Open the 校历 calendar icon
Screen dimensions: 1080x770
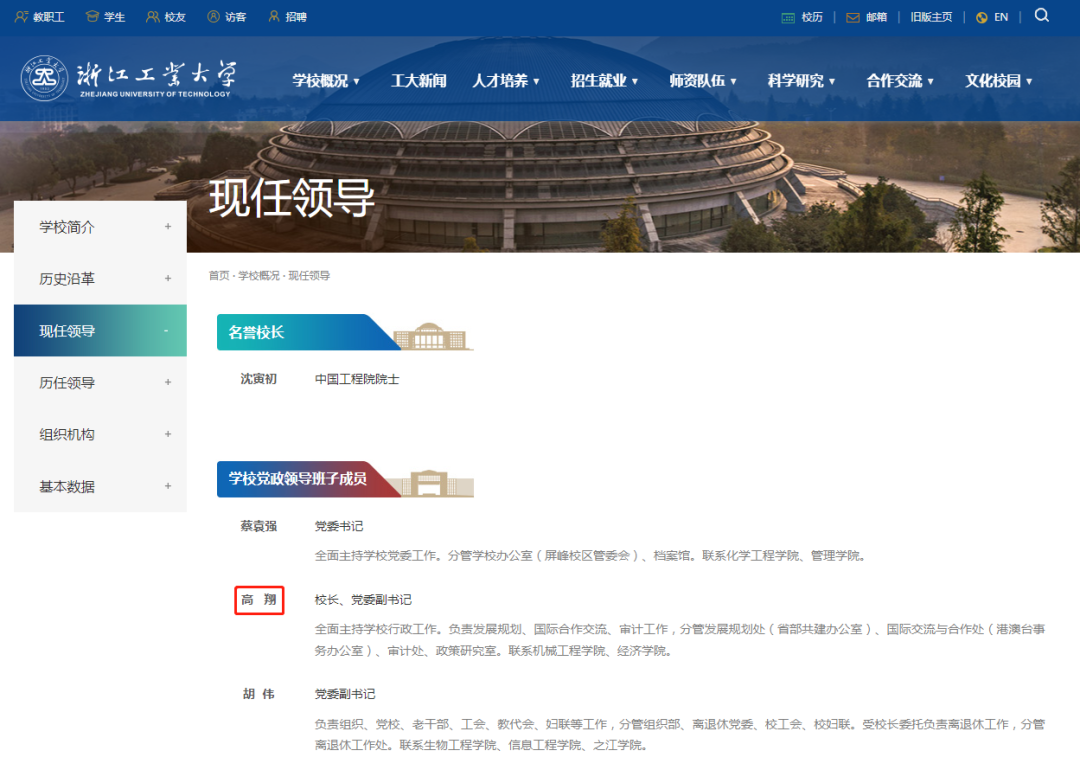(789, 17)
